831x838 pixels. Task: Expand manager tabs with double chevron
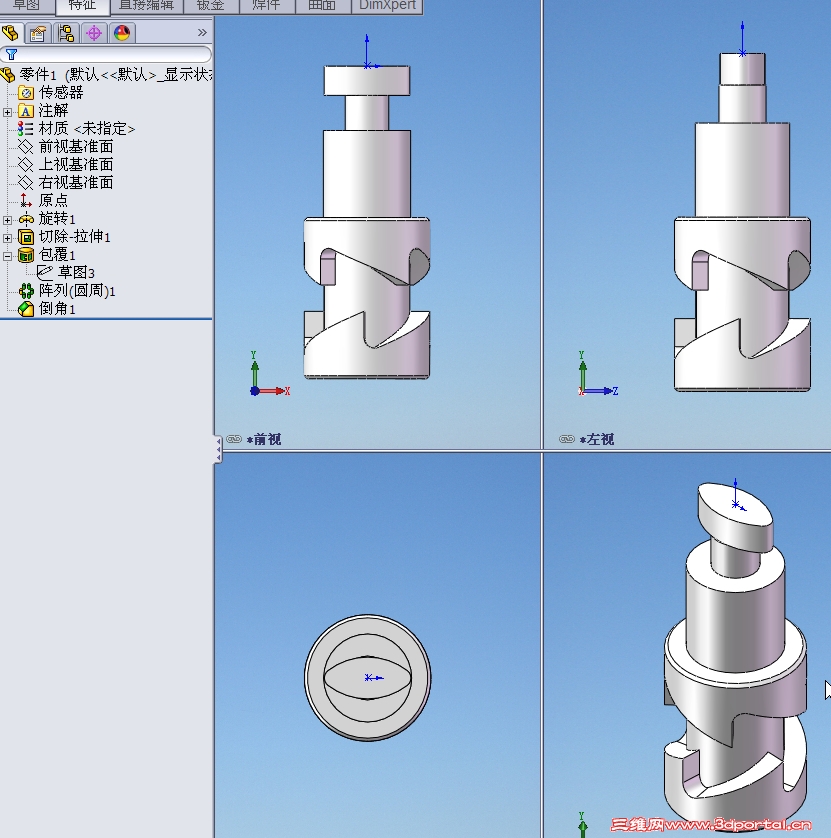tap(202, 33)
